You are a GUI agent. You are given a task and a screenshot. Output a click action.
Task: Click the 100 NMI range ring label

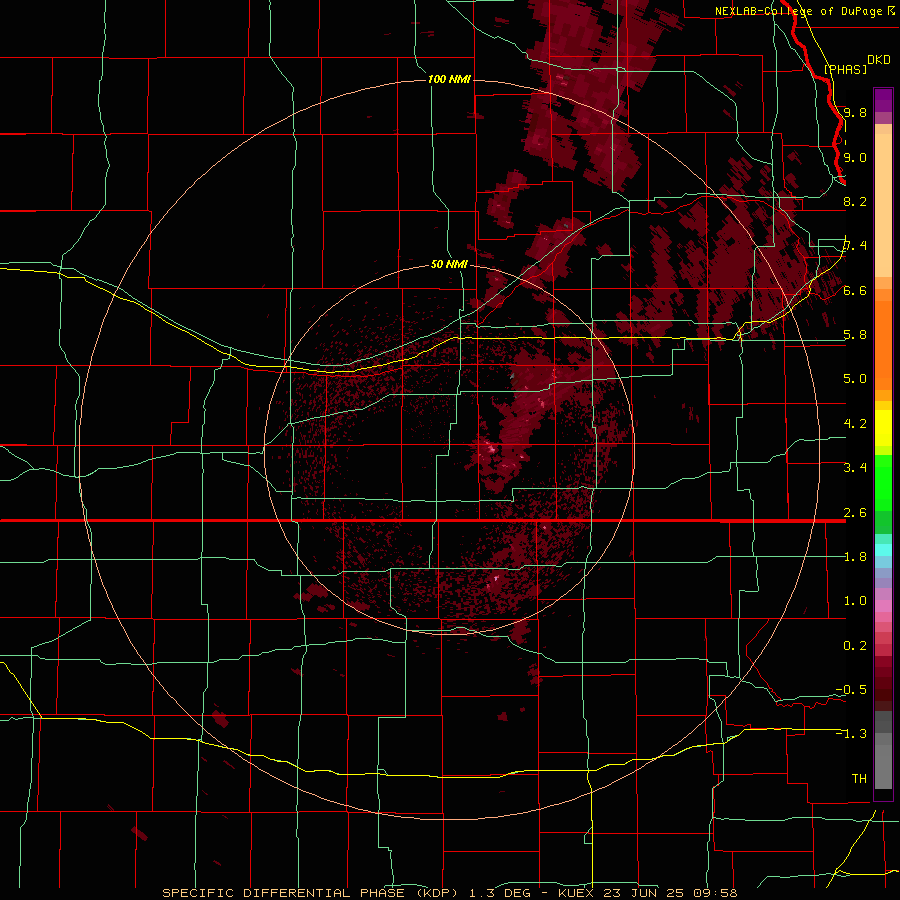coord(449,79)
